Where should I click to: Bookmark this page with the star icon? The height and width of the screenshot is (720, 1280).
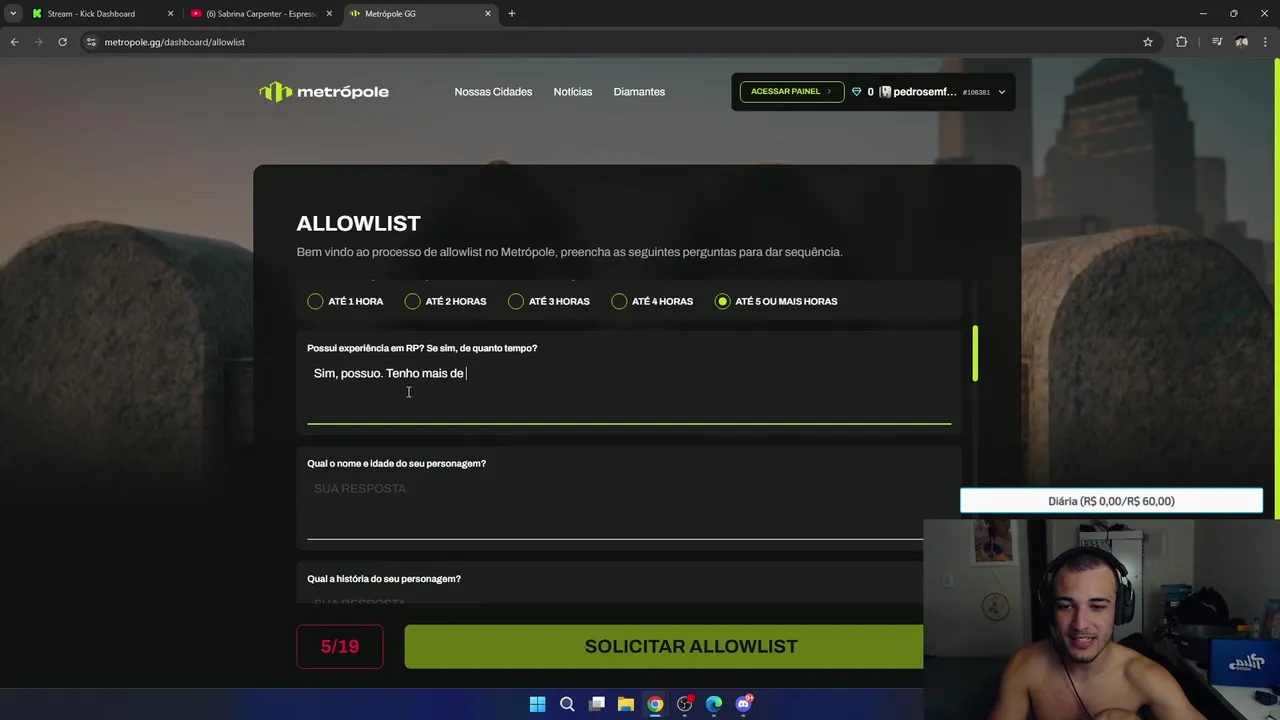[1148, 42]
